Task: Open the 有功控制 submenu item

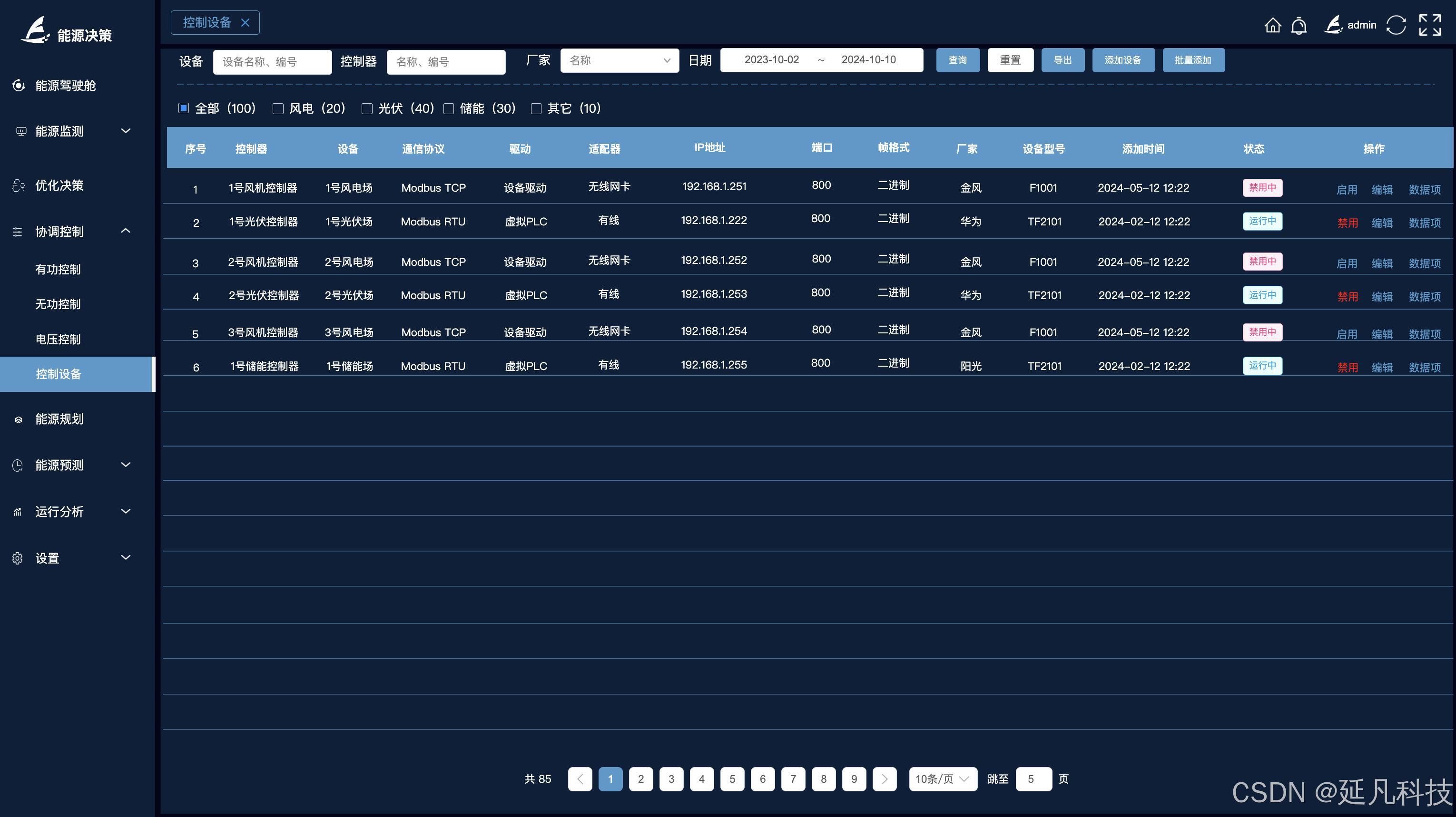Action: point(58,270)
